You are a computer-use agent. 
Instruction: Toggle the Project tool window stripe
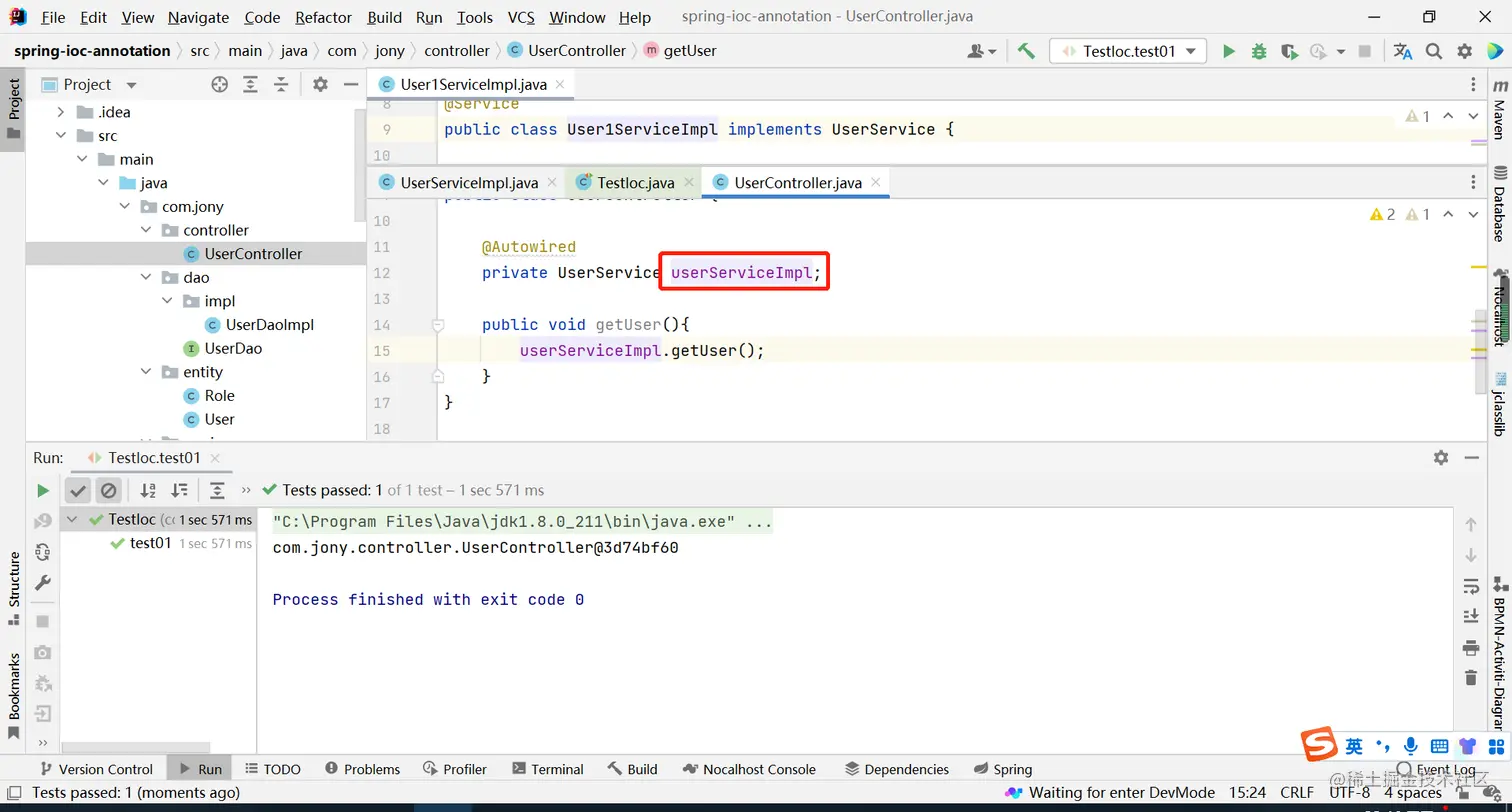click(x=13, y=110)
